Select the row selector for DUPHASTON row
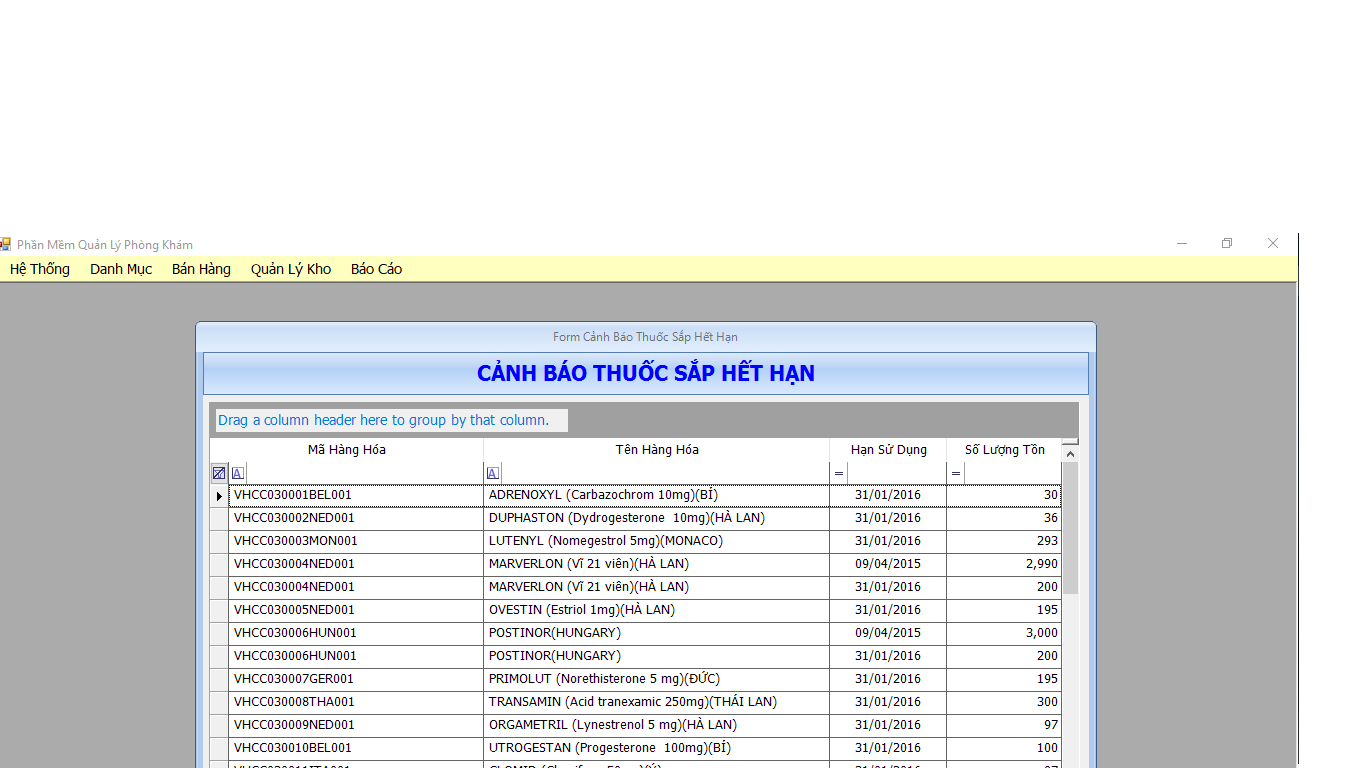The width and height of the screenshot is (1365, 768). point(219,519)
